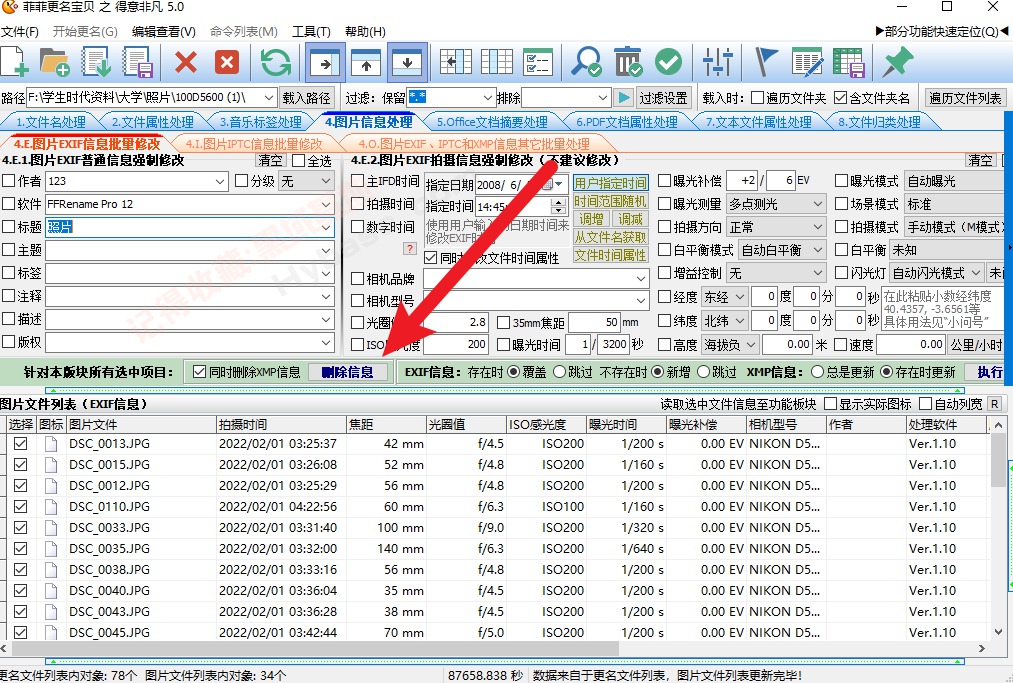Uncheck the DSC_0013.JPG row checkbox

[x=21, y=444]
